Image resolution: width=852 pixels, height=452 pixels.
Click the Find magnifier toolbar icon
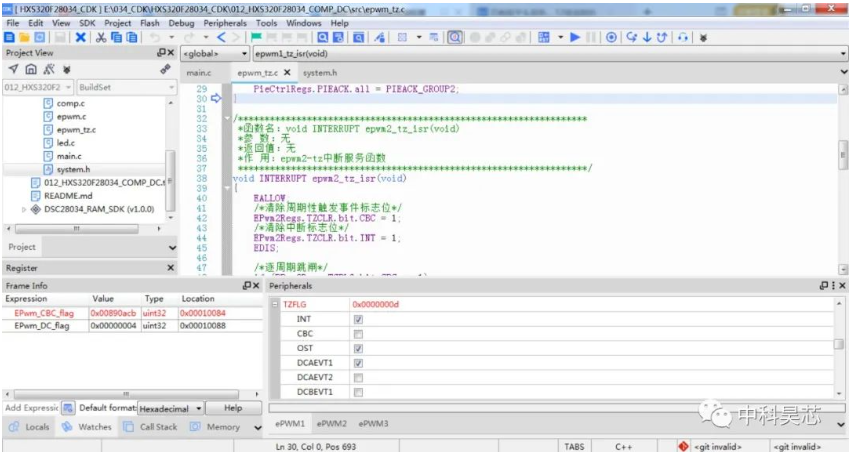point(323,37)
